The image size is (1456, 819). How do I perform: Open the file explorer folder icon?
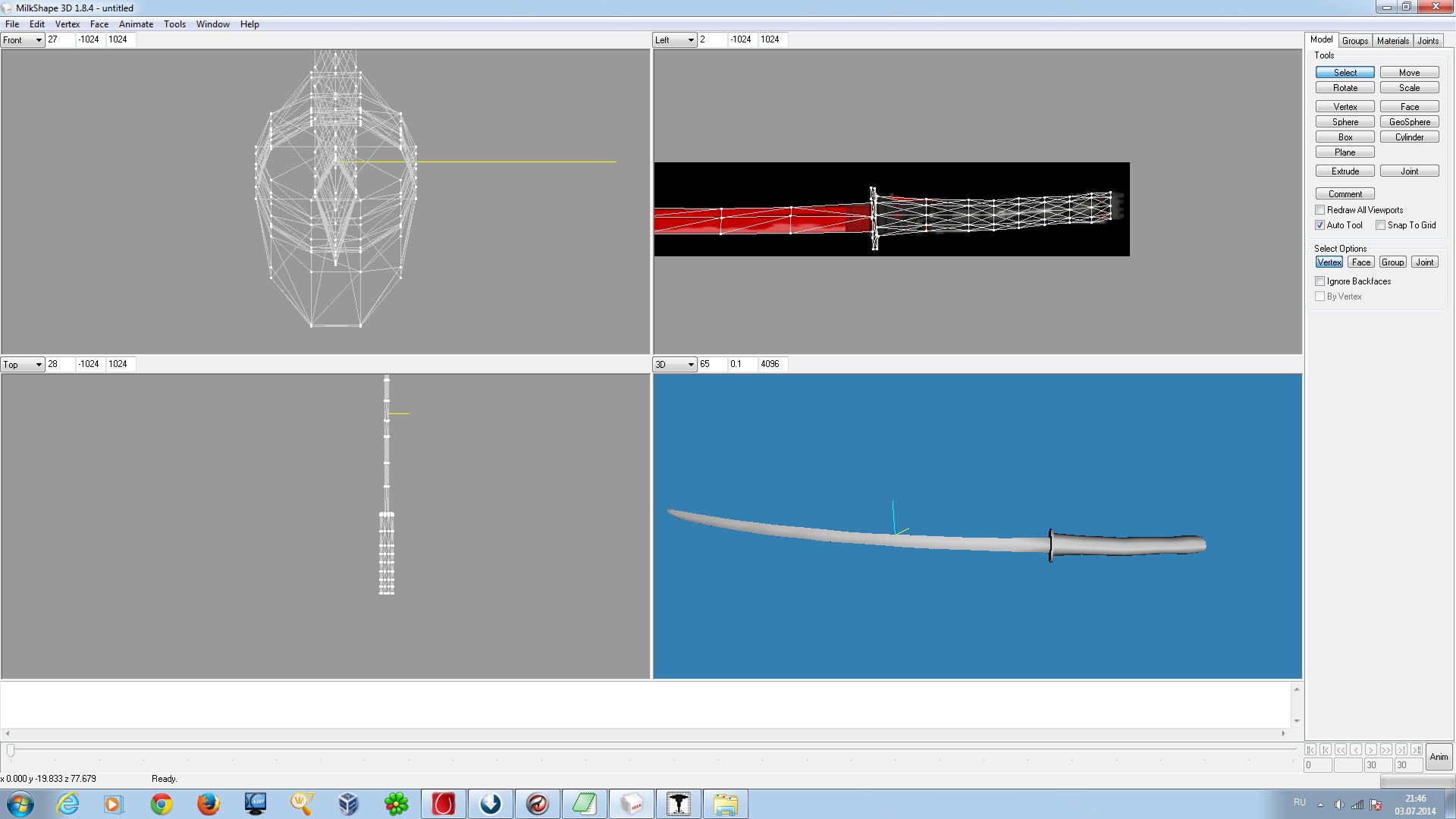[725, 804]
